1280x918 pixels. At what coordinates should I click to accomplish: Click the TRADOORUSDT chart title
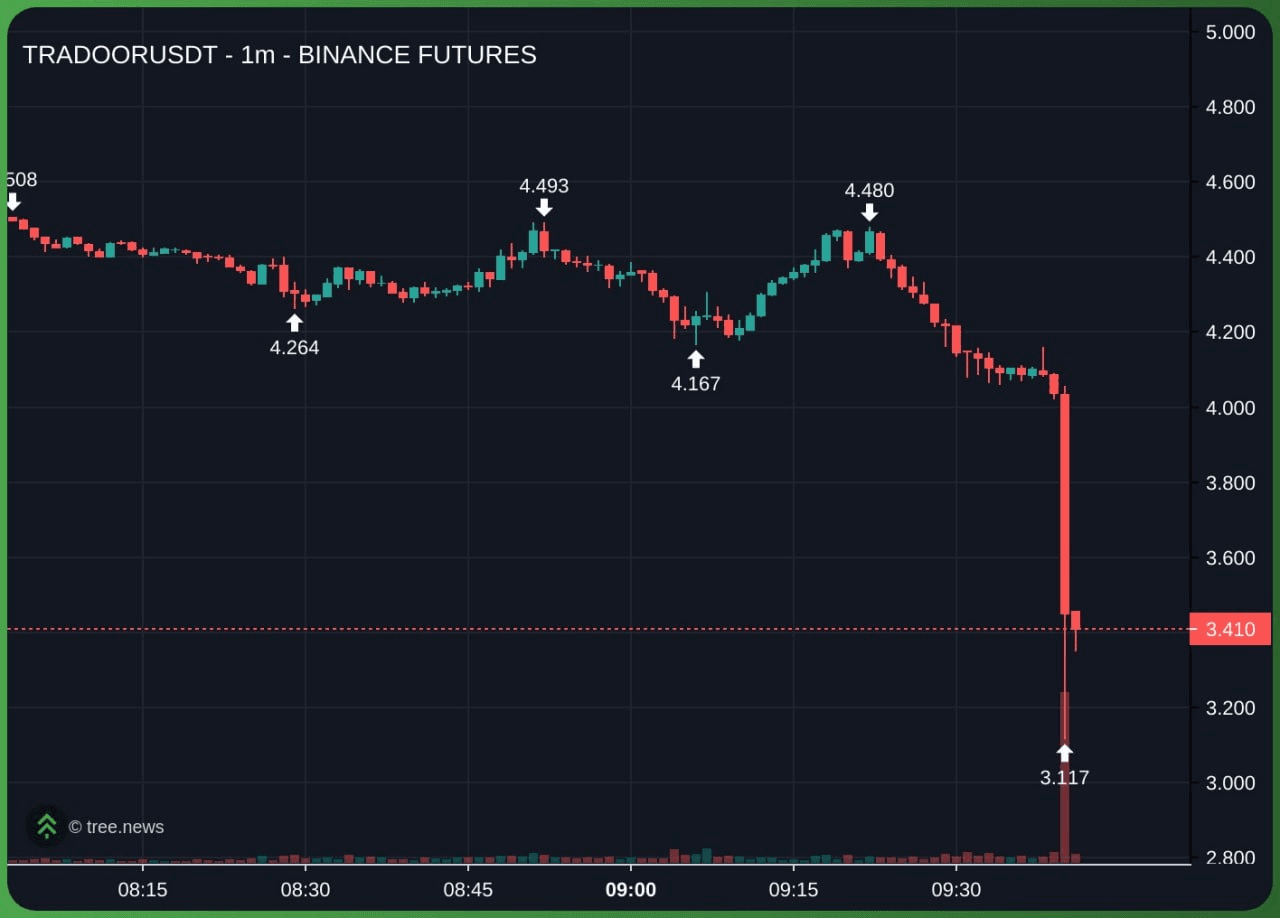(279, 55)
